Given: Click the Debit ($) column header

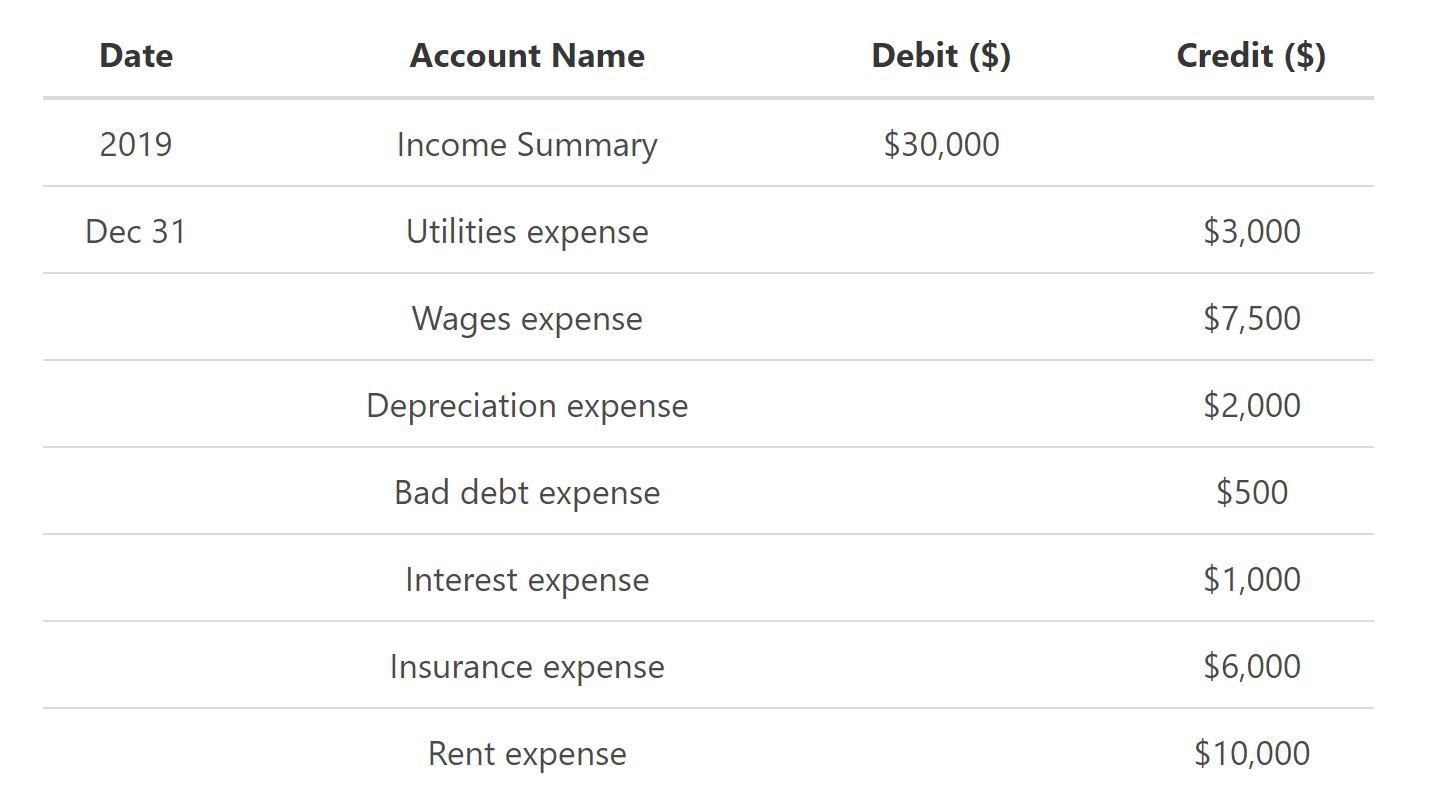Looking at the screenshot, I should click(x=941, y=56).
